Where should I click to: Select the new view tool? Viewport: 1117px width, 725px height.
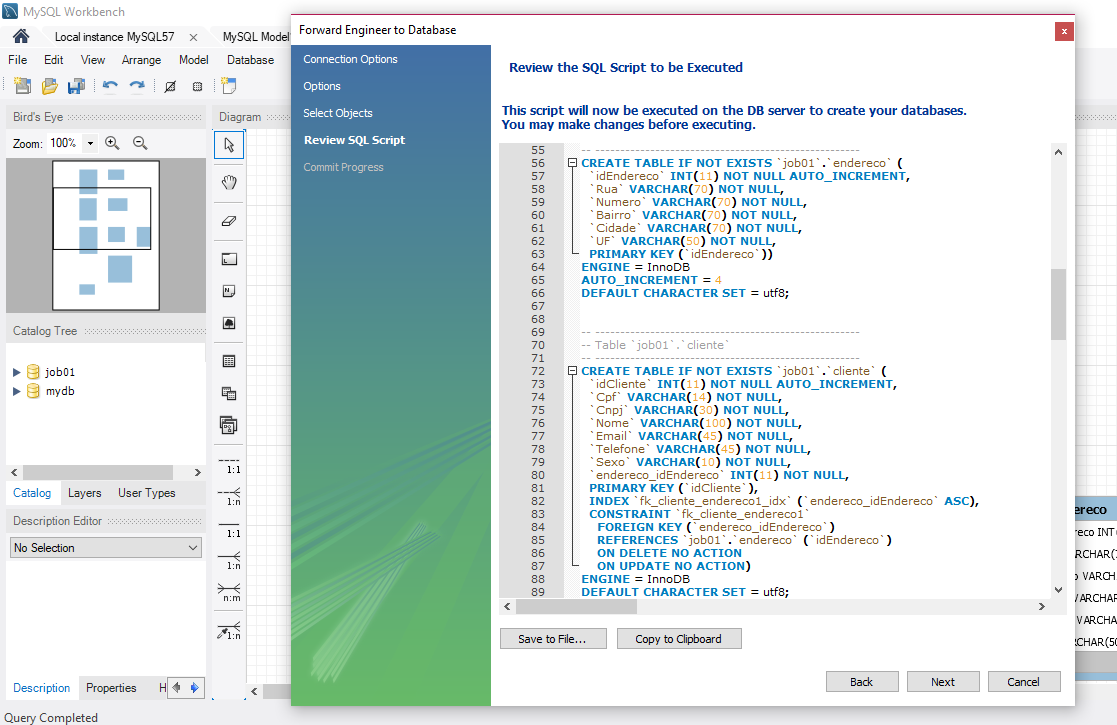pos(229,393)
